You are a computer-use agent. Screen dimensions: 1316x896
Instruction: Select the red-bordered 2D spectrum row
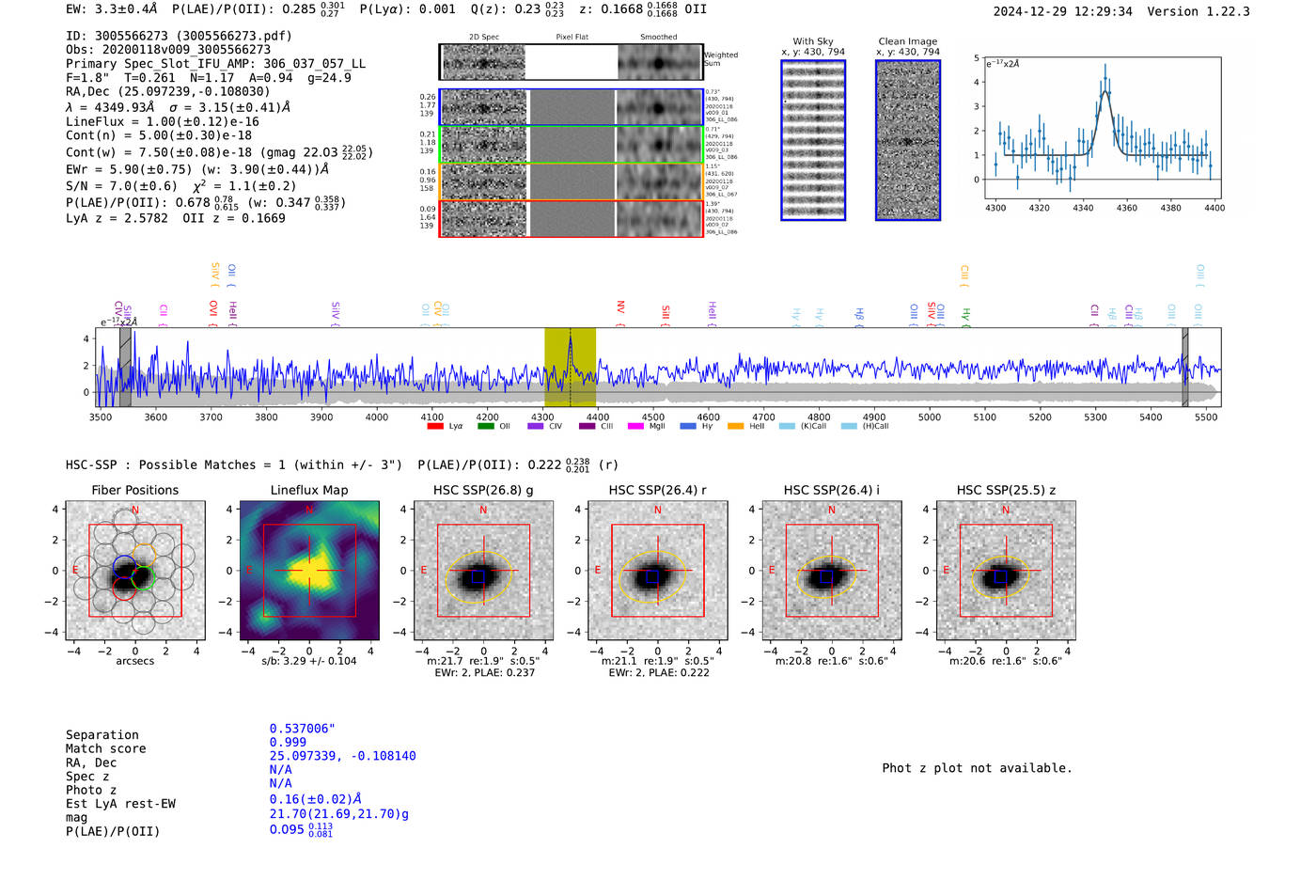(x=572, y=218)
